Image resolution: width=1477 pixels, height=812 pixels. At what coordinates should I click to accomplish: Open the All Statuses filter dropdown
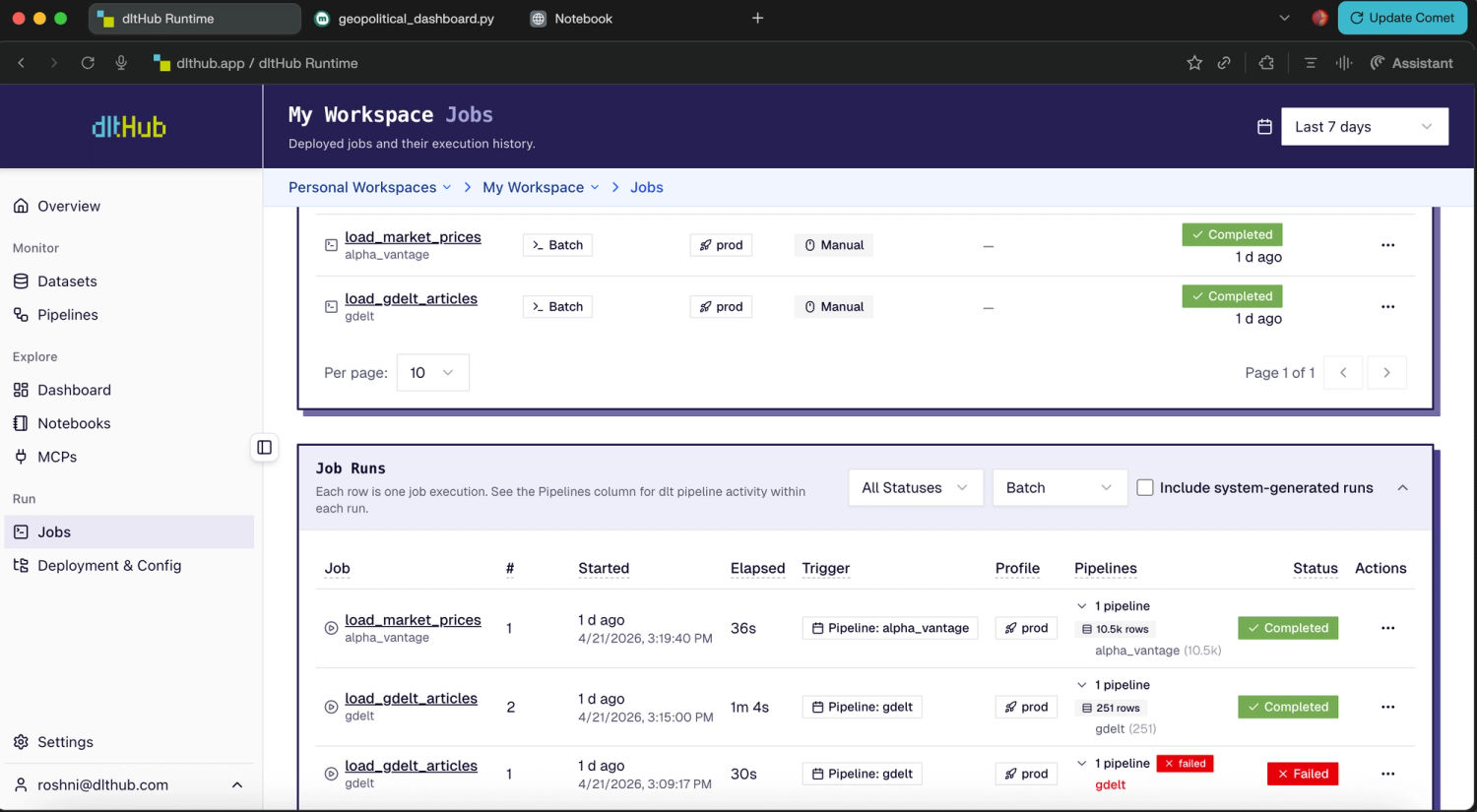coord(915,488)
